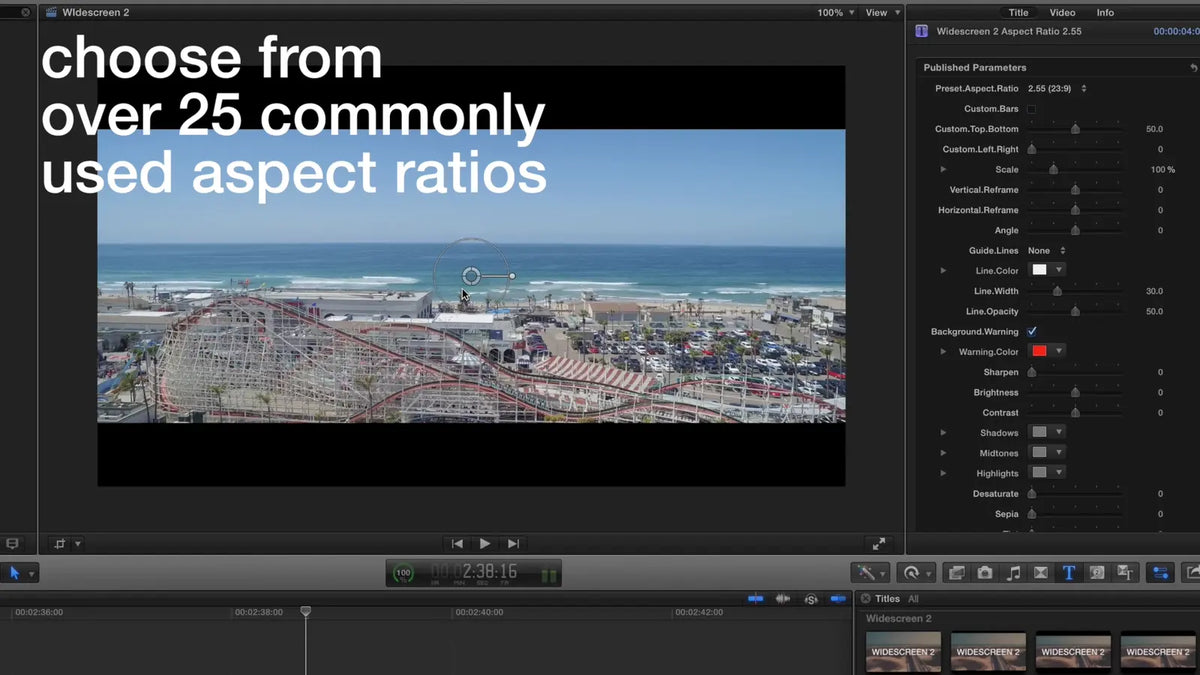Viewport: 1200px width, 675px height.
Task: Select the blue Titles browser T icon
Action: (1069, 573)
